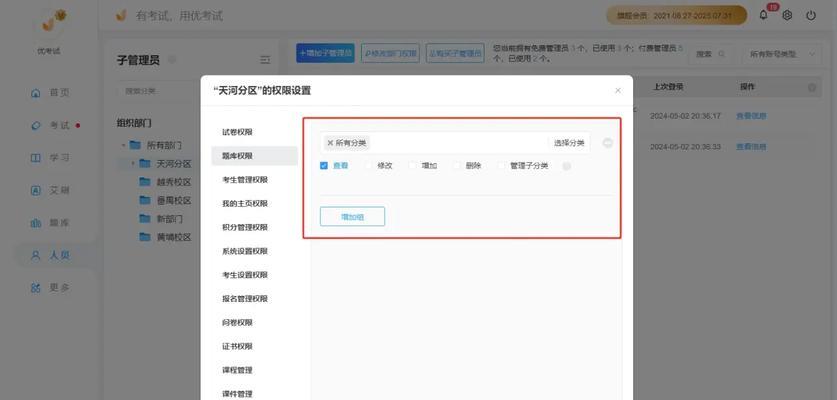Click the magnifier icon in the 搜索 box
This screenshot has width=837, height=400.
[x=722, y=54]
